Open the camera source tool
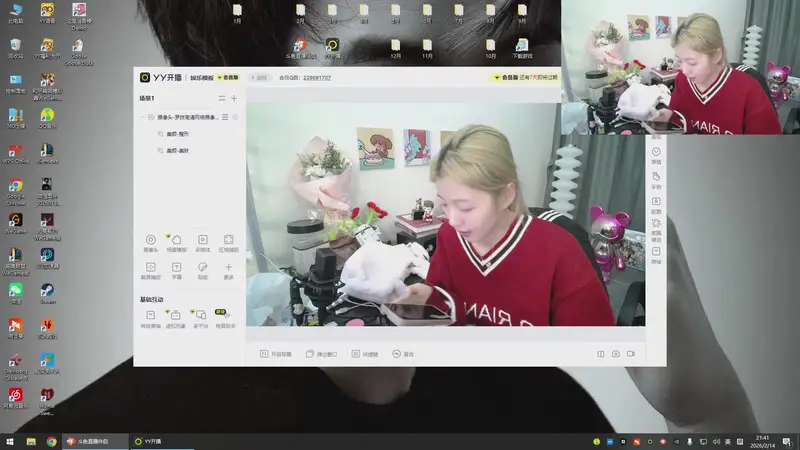Viewport: 800px width, 450px height. coord(150,241)
